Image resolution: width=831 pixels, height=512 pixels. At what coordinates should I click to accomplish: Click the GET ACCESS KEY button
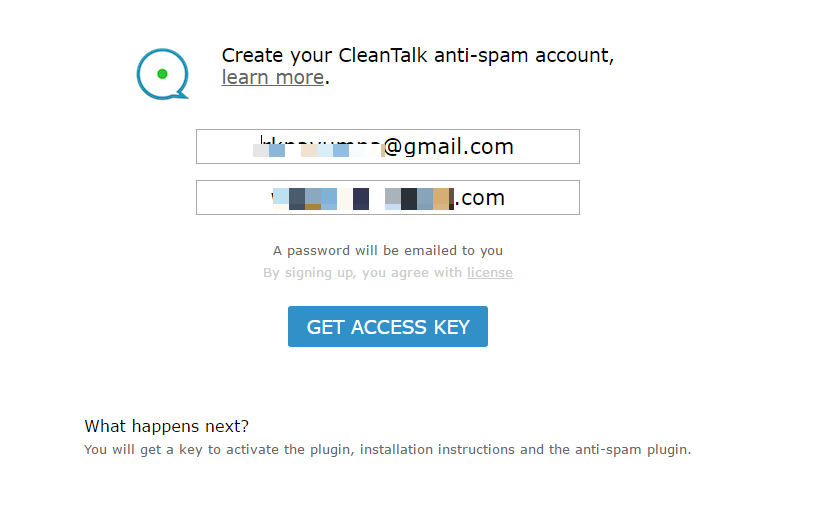coord(388,326)
